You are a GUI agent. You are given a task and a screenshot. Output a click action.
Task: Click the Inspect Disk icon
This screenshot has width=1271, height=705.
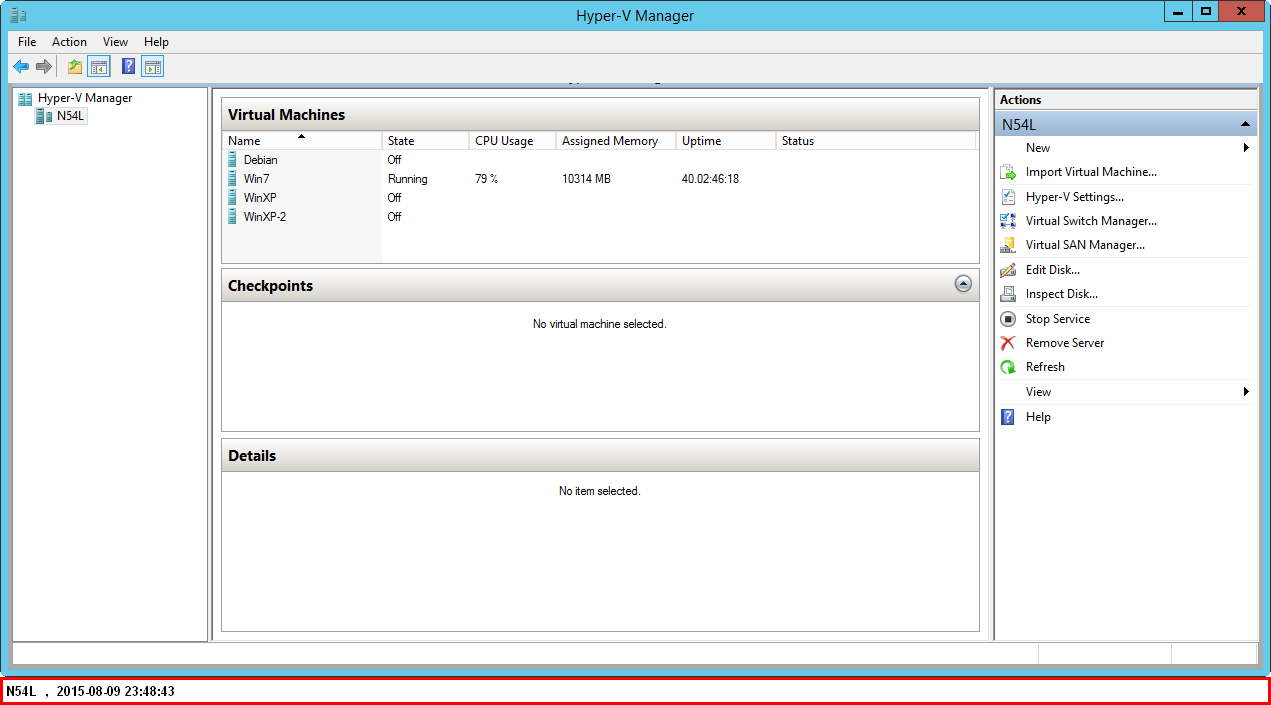coord(1008,294)
